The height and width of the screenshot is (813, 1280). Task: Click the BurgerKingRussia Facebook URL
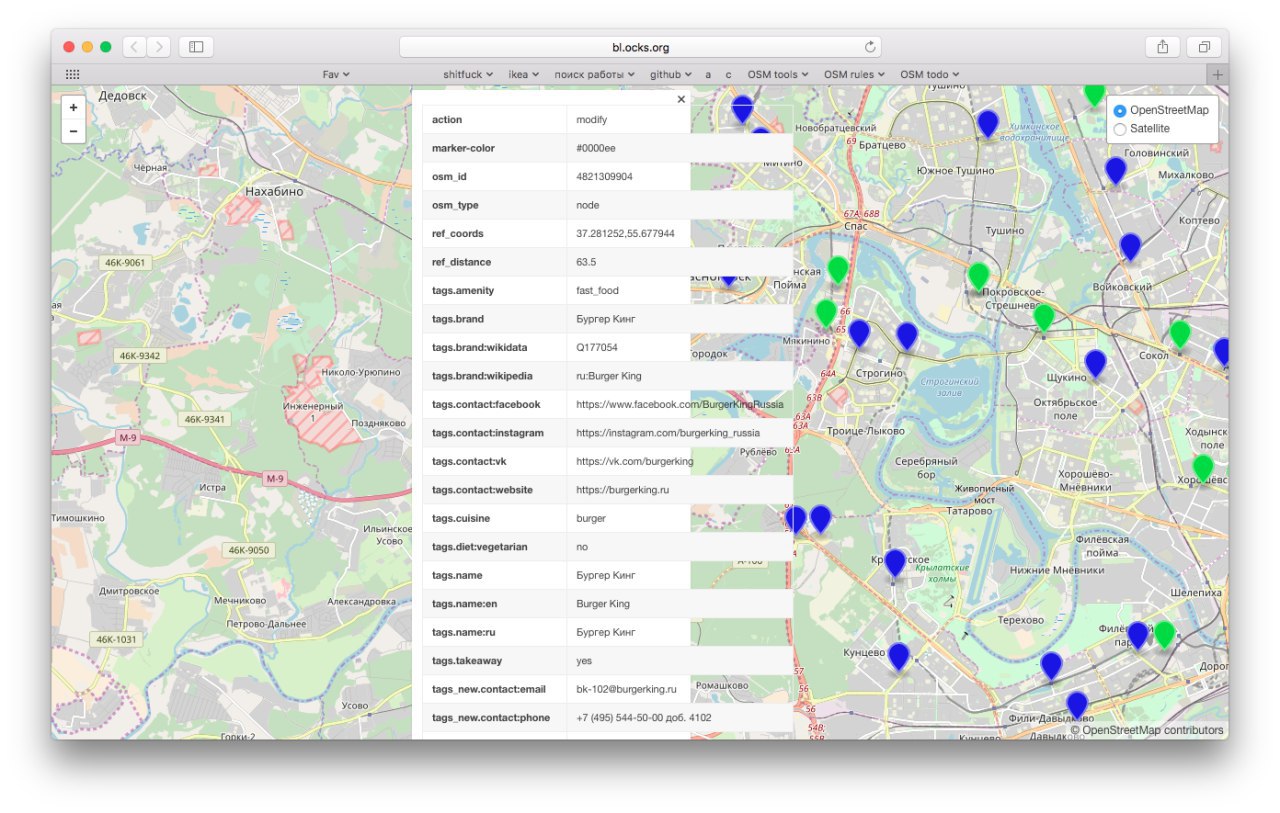(680, 405)
